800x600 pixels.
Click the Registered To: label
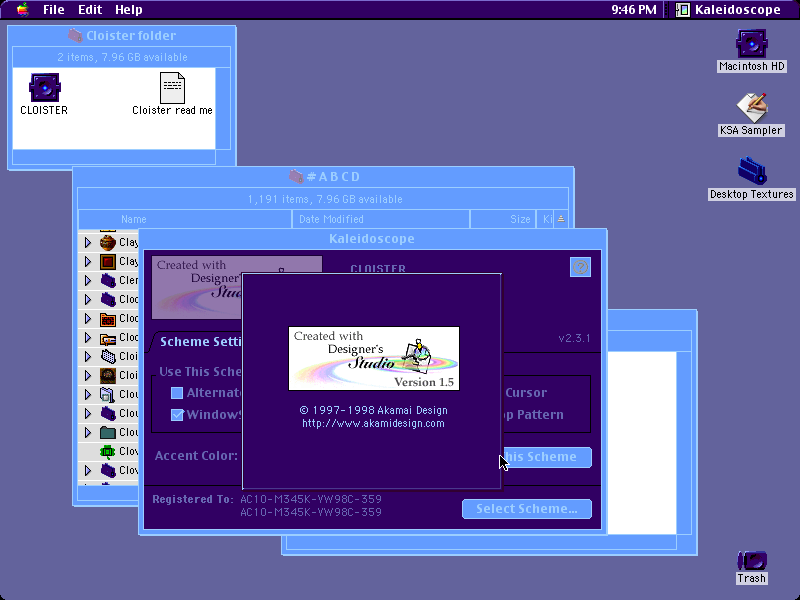pos(193,499)
